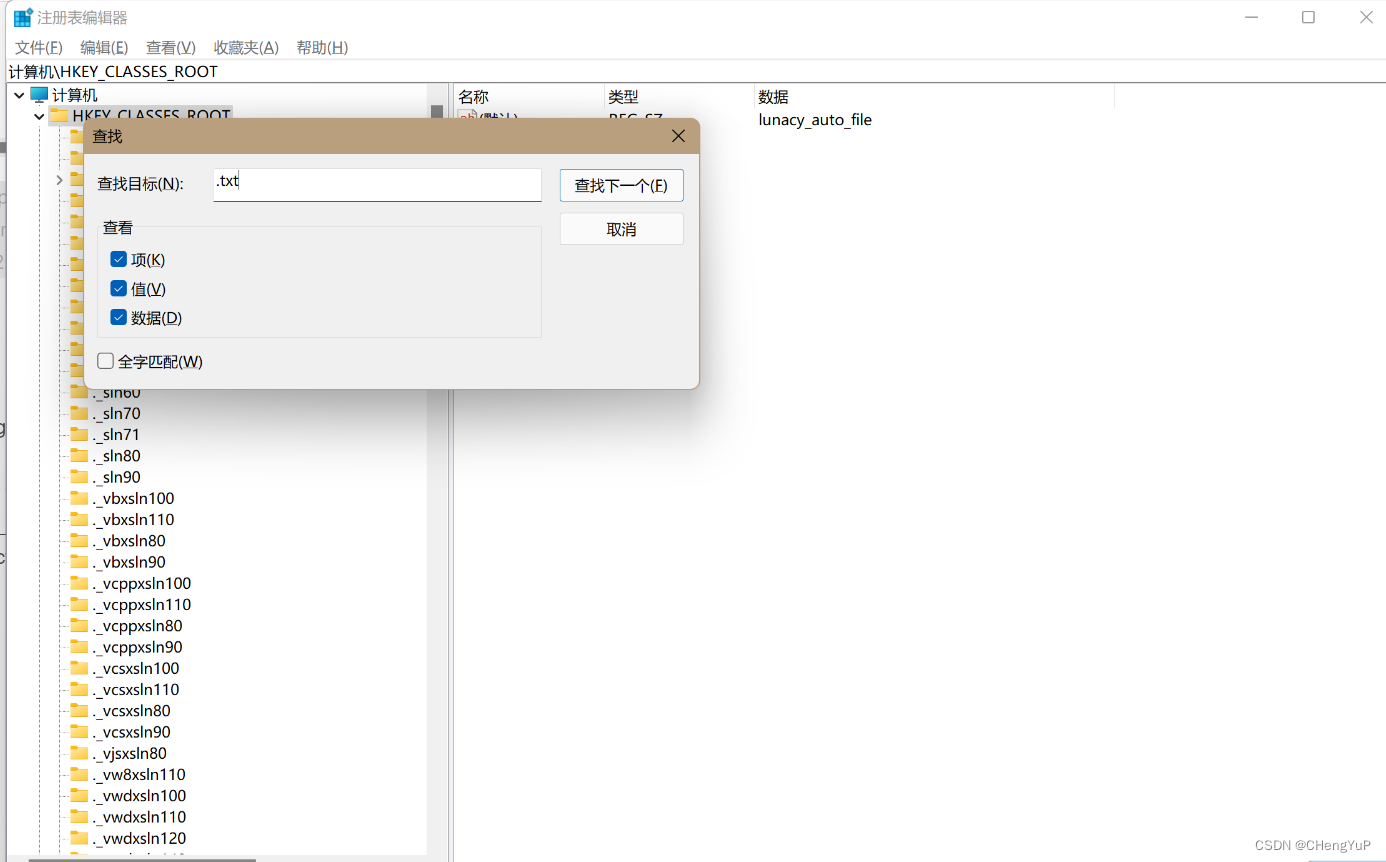The image size is (1386, 862).
Task: Click folder icon next to ._sln71
Action: 79,434
